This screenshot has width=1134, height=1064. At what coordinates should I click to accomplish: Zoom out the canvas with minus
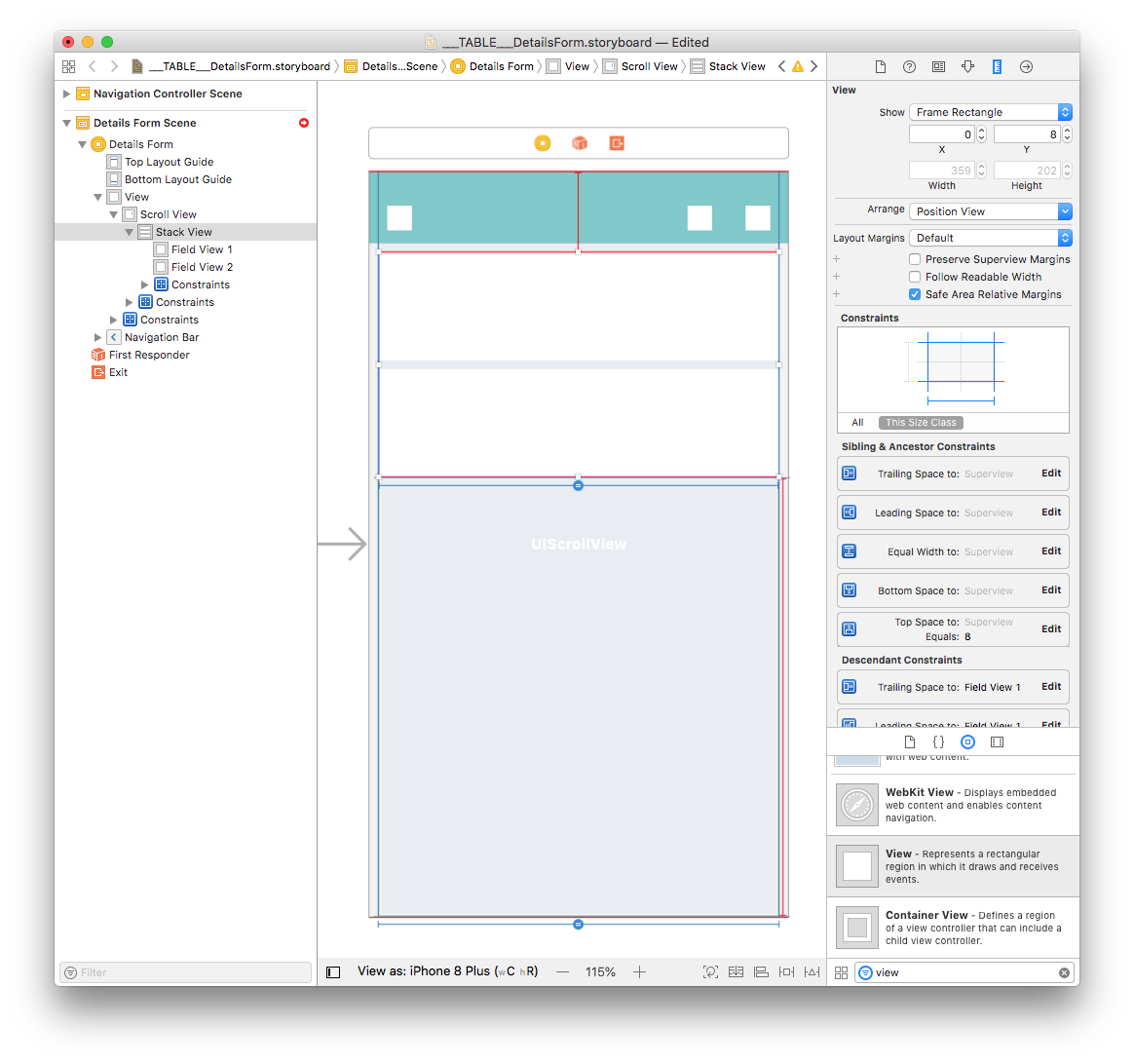coord(563,972)
